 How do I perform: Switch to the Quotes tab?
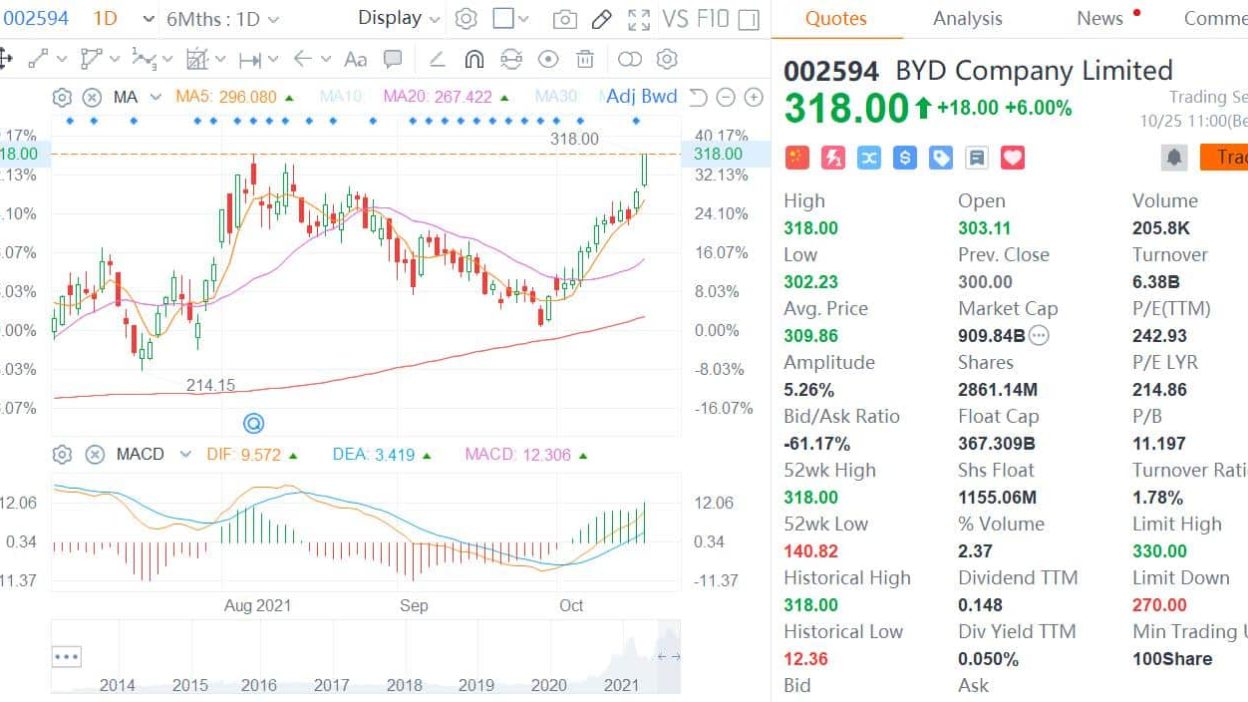tap(836, 18)
